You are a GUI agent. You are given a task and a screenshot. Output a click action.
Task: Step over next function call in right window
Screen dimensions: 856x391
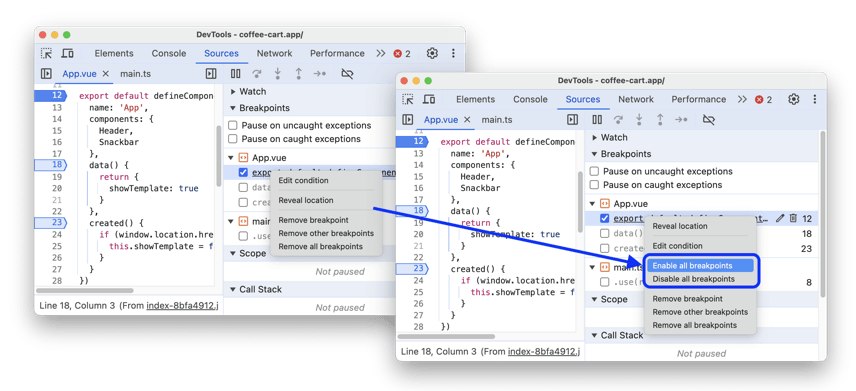(618, 120)
